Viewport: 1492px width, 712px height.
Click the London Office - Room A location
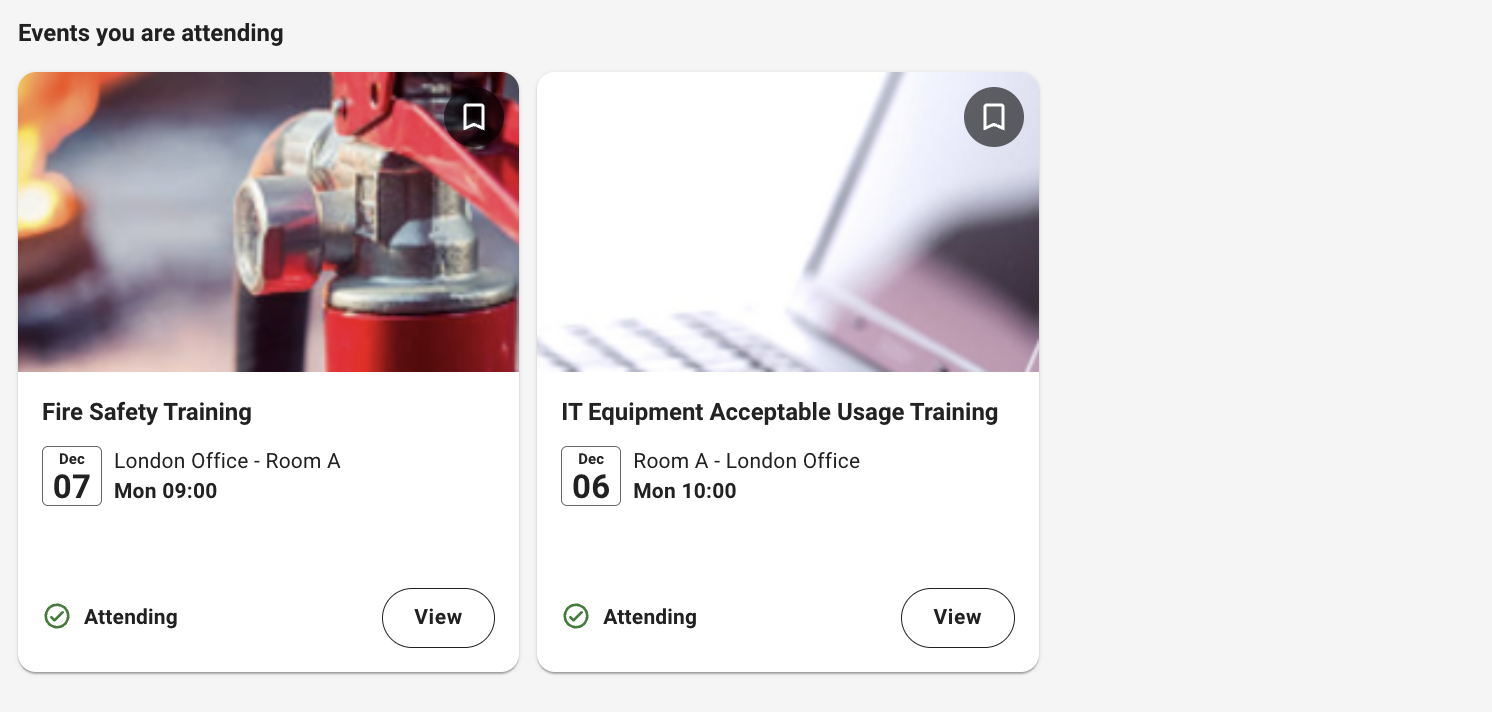pos(227,461)
